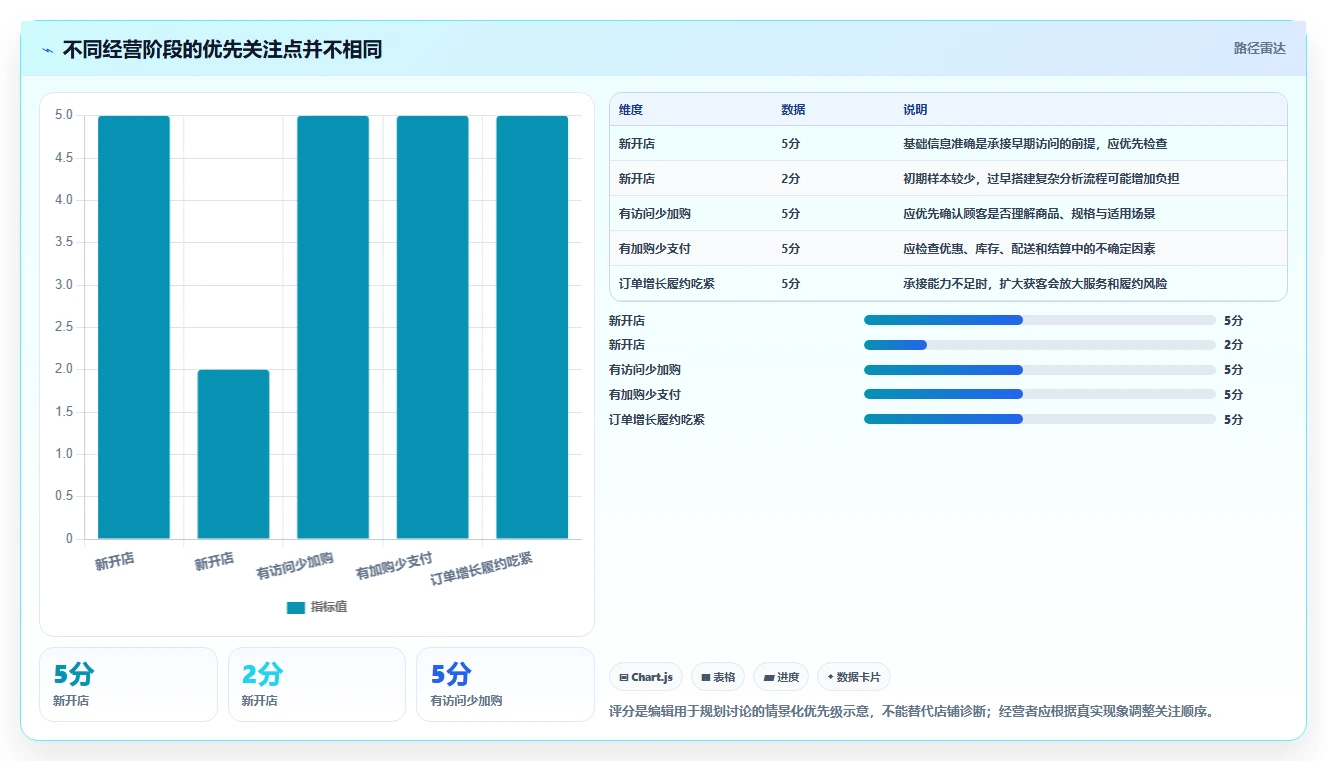Click description 承接能力不足时 in table
1327x761 pixels.
(x=1035, y=284)
